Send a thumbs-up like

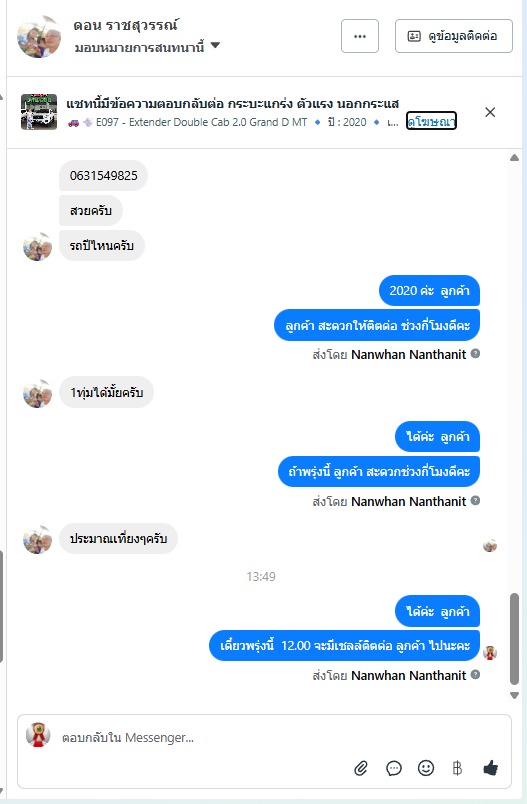pyautogui.click(x=491, y=768)
